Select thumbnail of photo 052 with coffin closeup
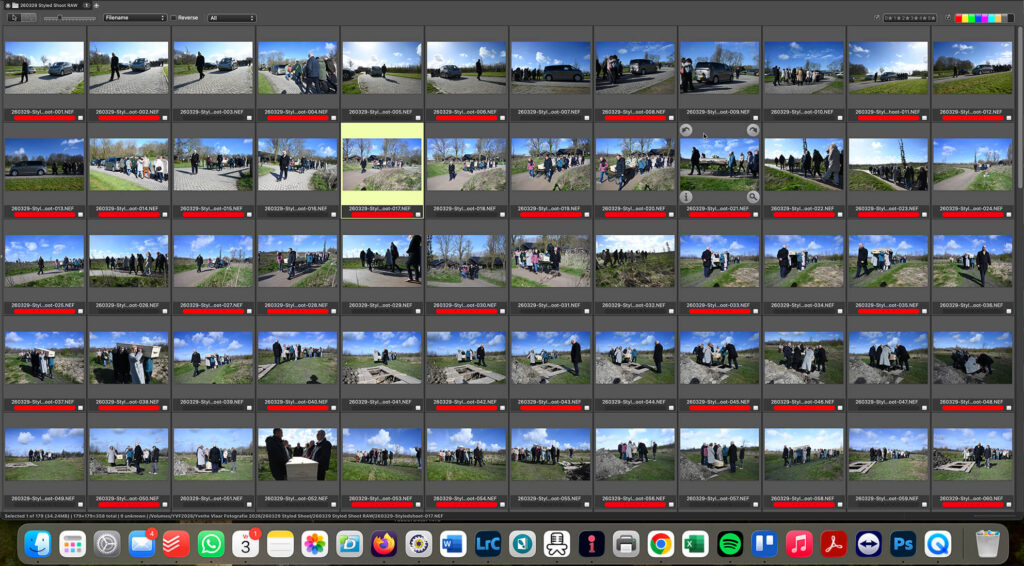 [298, 454]
